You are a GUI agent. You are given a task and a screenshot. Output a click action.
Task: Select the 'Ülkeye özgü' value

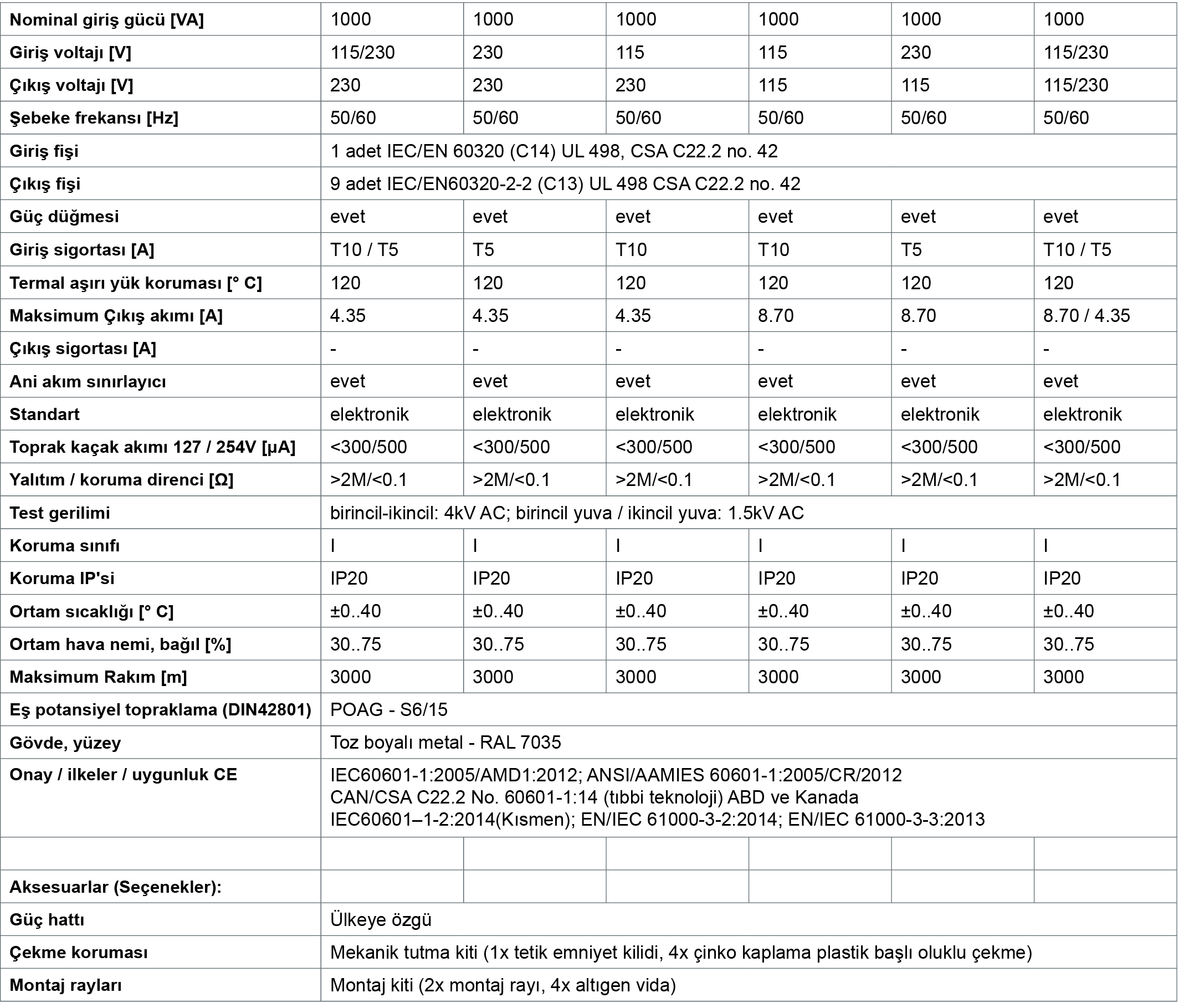coord(381,920)
